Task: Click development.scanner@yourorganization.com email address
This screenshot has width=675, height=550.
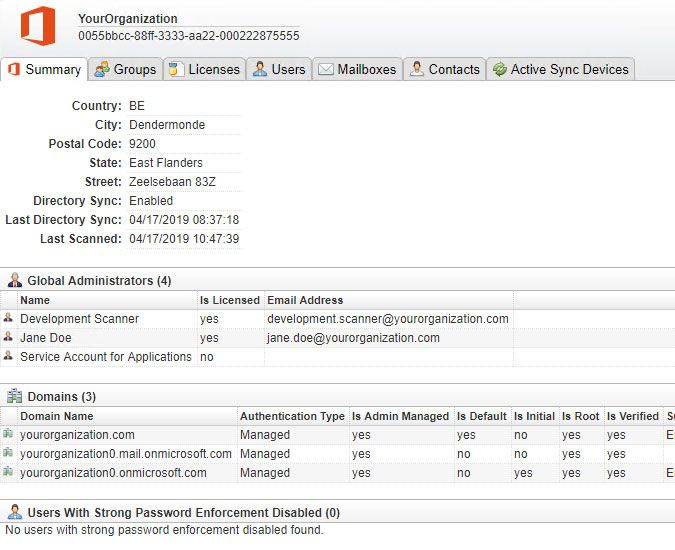Action: point(388,319)
